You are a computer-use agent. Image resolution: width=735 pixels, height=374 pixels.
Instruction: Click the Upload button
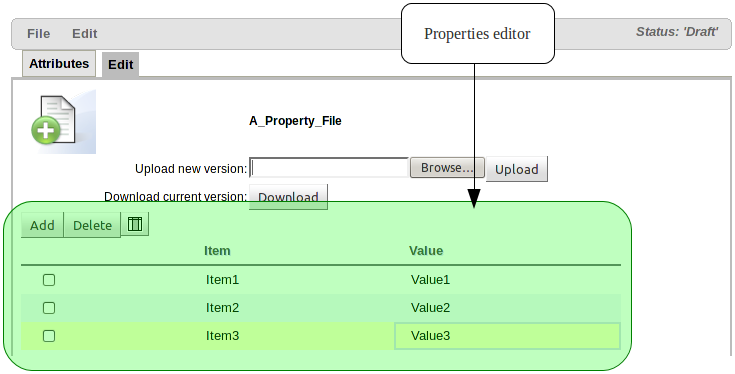(x=517, y=169)
